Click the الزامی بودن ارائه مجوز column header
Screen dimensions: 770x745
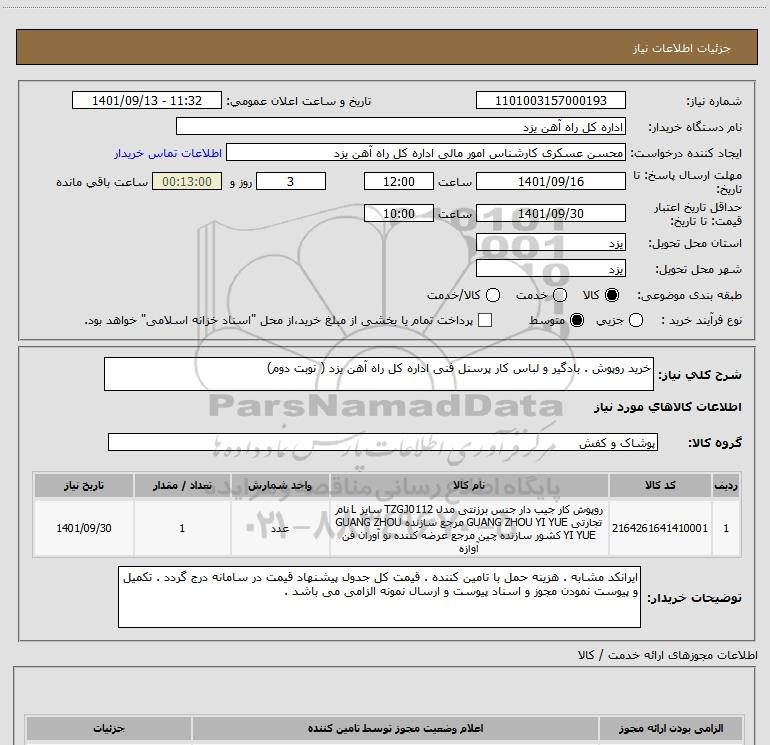671,728
